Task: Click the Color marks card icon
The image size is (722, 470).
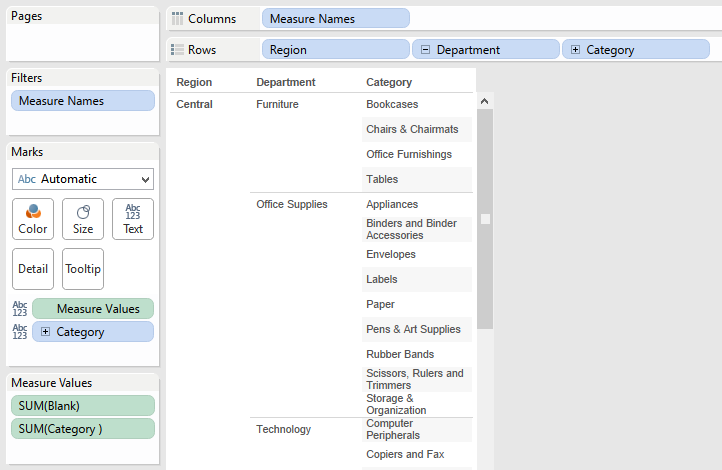Action: point(33,218)
